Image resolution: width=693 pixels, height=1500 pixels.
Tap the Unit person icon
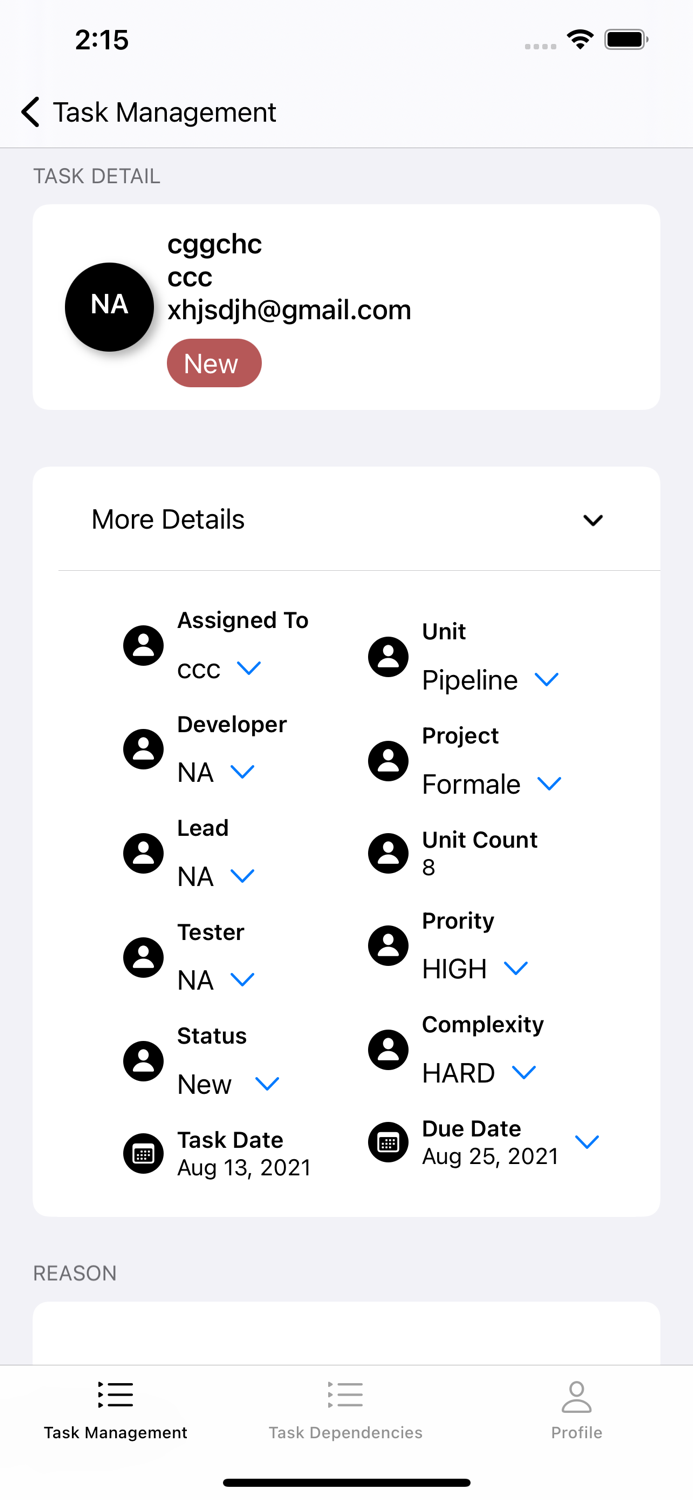tap(388, 657)
